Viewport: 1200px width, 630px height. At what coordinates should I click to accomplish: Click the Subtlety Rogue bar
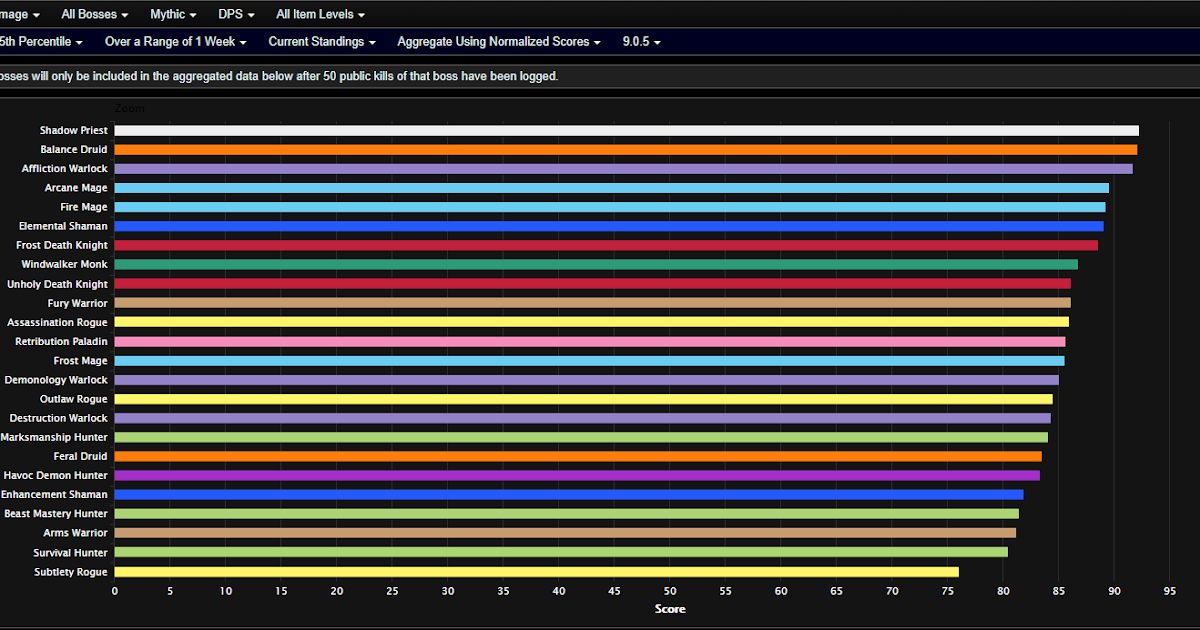click(537, 572)
